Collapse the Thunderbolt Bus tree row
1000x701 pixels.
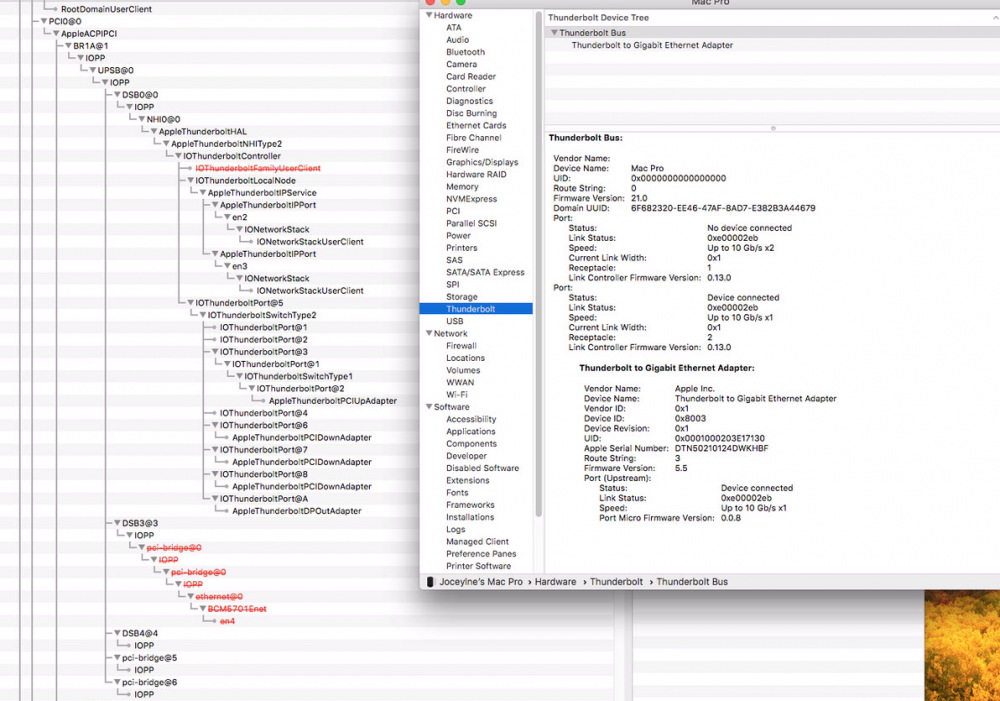point(554,33)
